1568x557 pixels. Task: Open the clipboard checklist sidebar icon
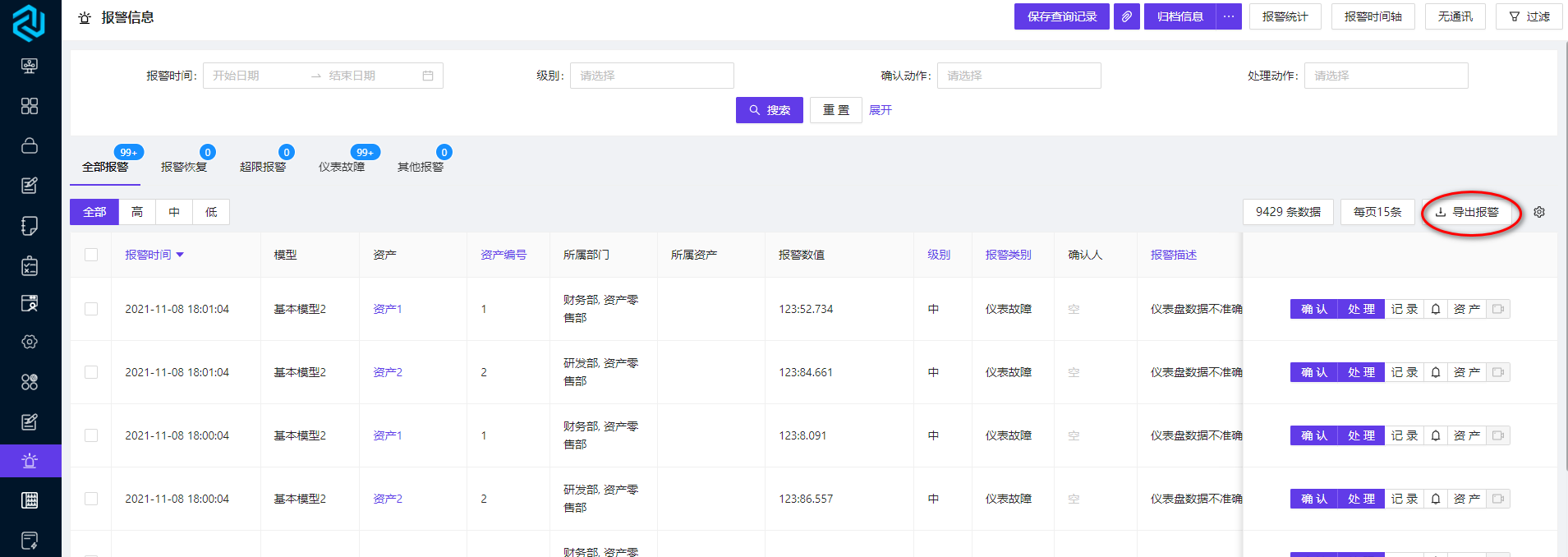[30, 265]
